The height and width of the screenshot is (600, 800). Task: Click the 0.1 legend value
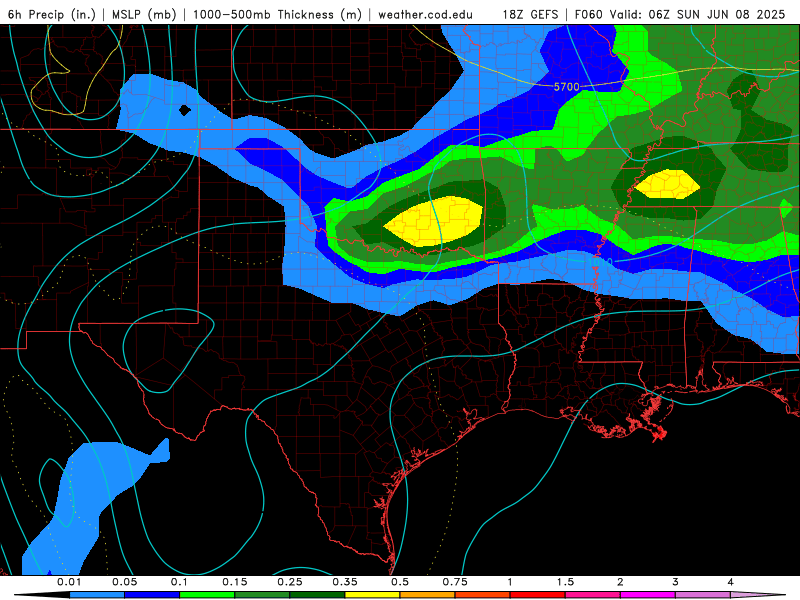[x=179, y=582]
